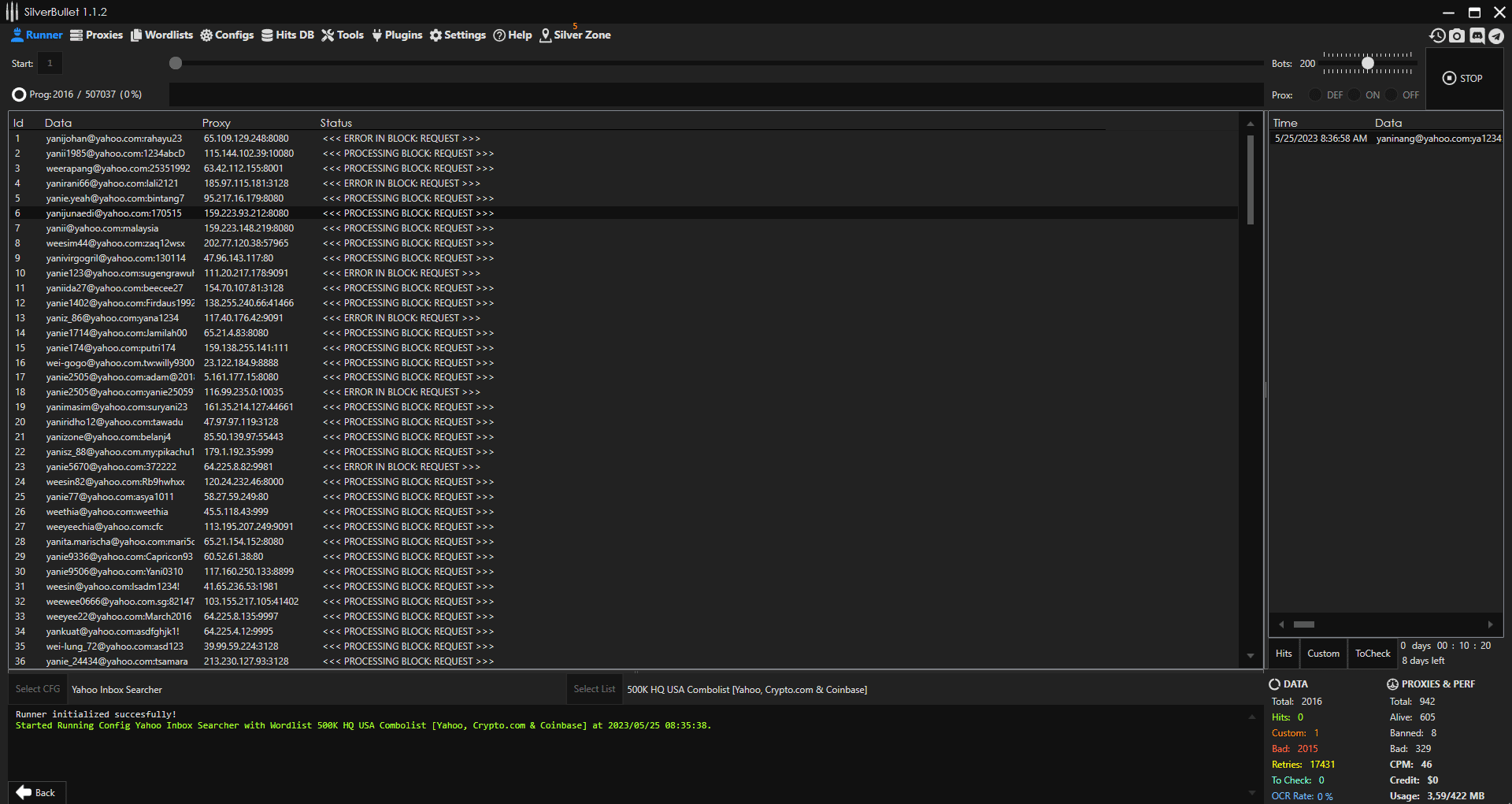1512x804 pixels.
Task: Click the '500K HQ USA Combolist' wordlist name
Action: click(747, 690)
